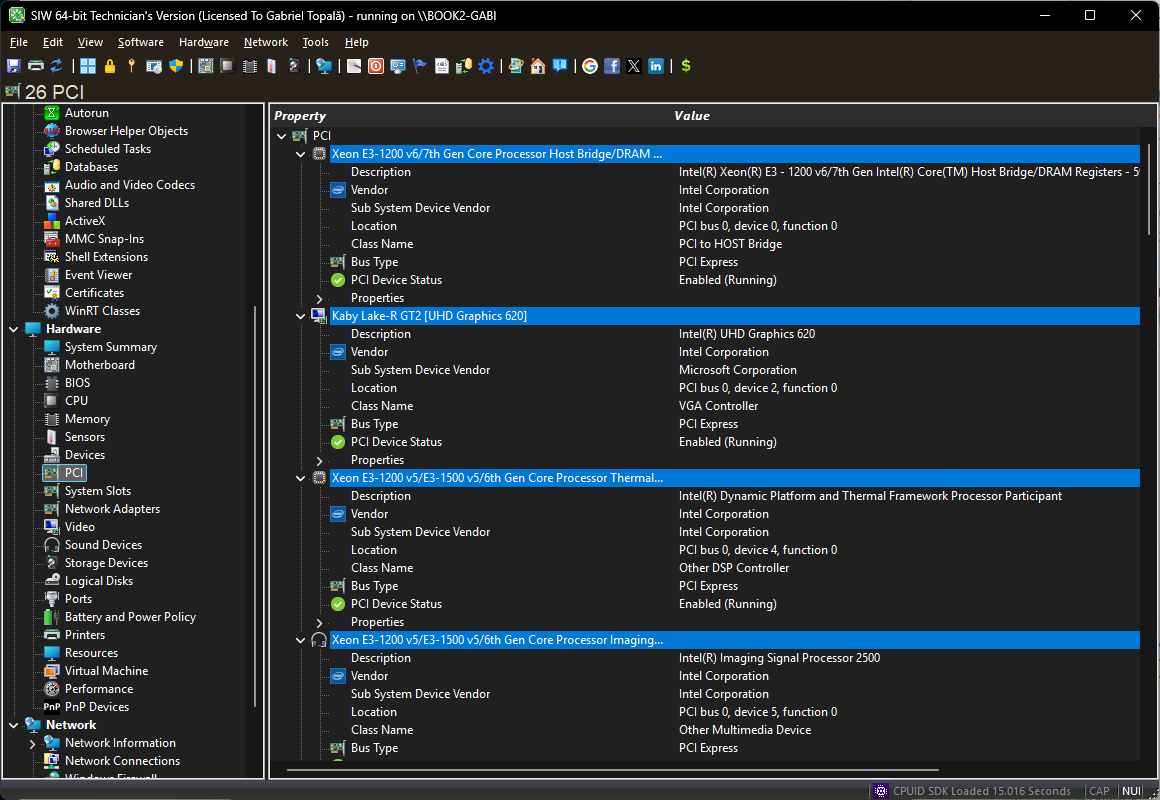Select Browser Helper Objects in tree
This screenshot has width=1160, height=800.
126,131
